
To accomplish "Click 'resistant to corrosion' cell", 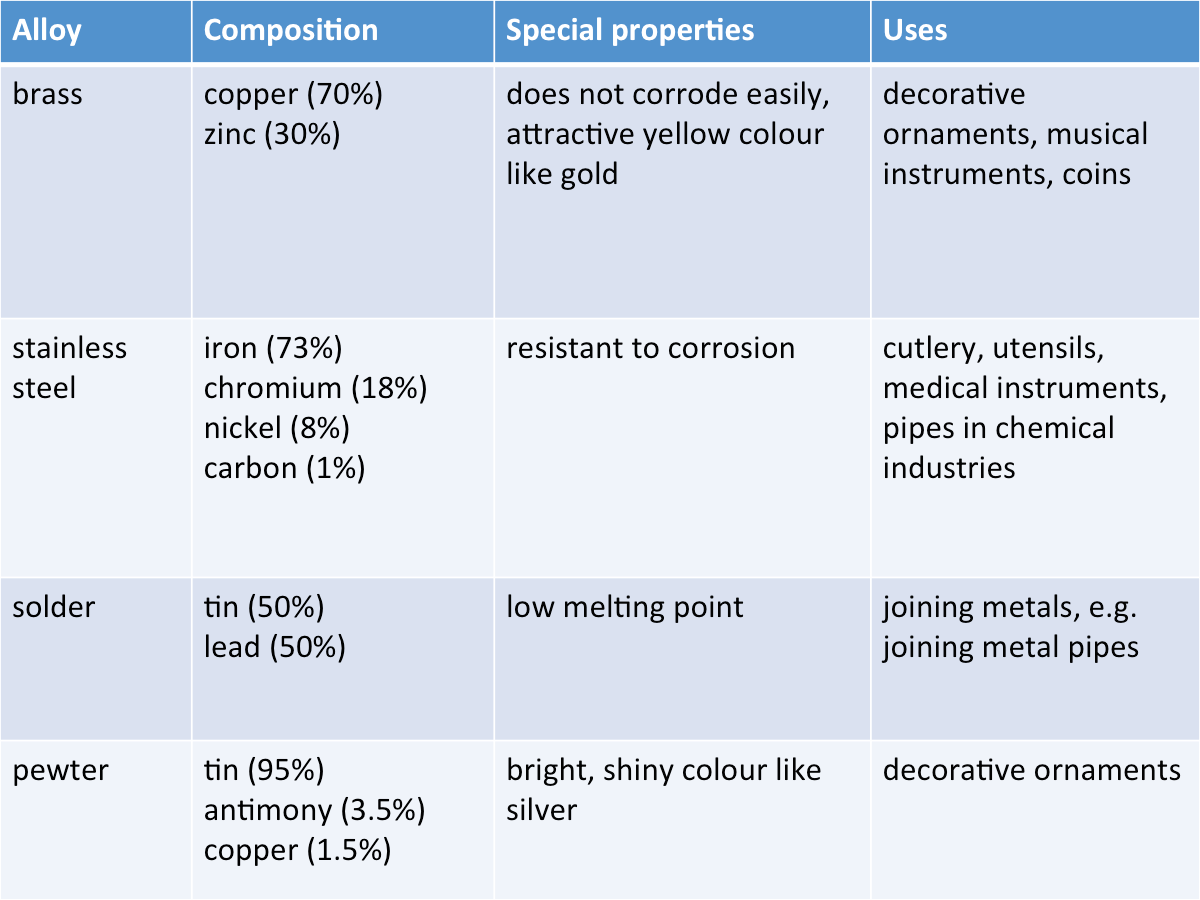I will [650, 348].
